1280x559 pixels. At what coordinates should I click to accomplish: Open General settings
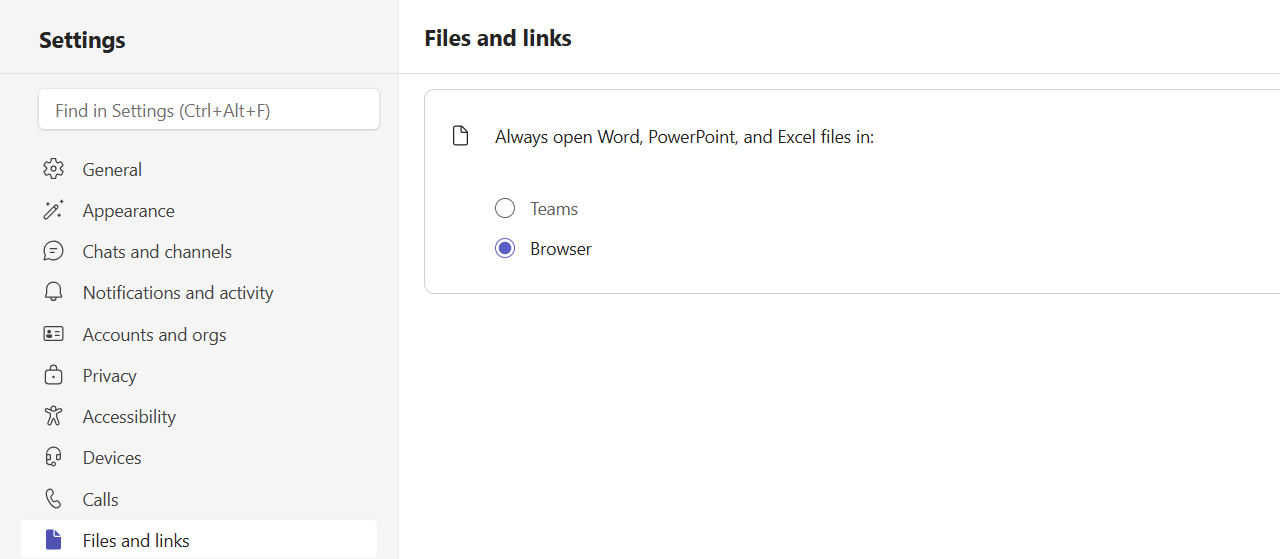(x=199, y=169)
